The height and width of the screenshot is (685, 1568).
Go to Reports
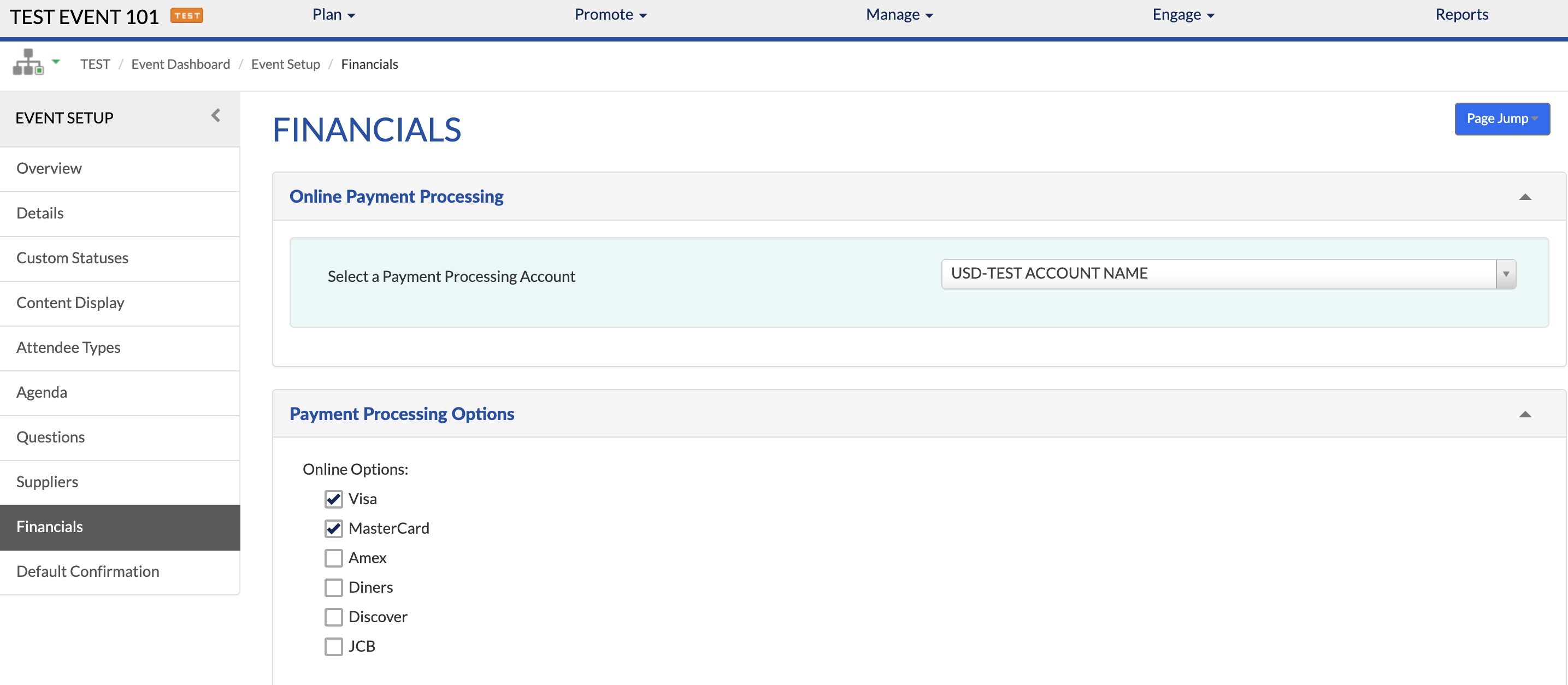pos(1461,15)
